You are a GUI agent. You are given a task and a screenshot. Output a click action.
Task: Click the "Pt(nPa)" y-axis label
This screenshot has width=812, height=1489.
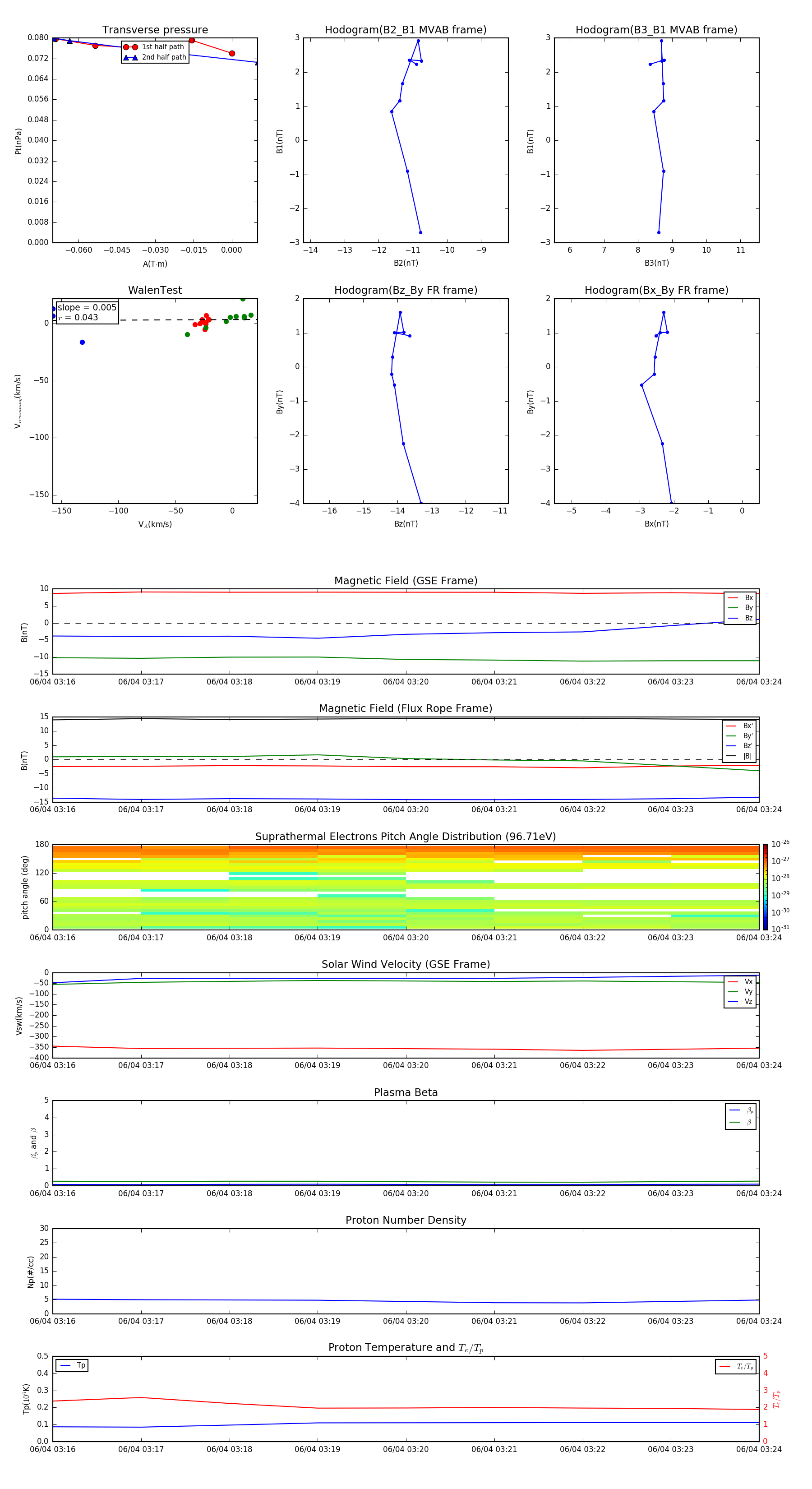tap(18, 141)
